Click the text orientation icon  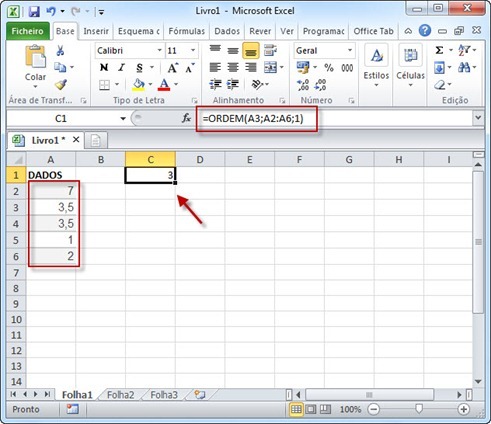[x=257, y=84]
